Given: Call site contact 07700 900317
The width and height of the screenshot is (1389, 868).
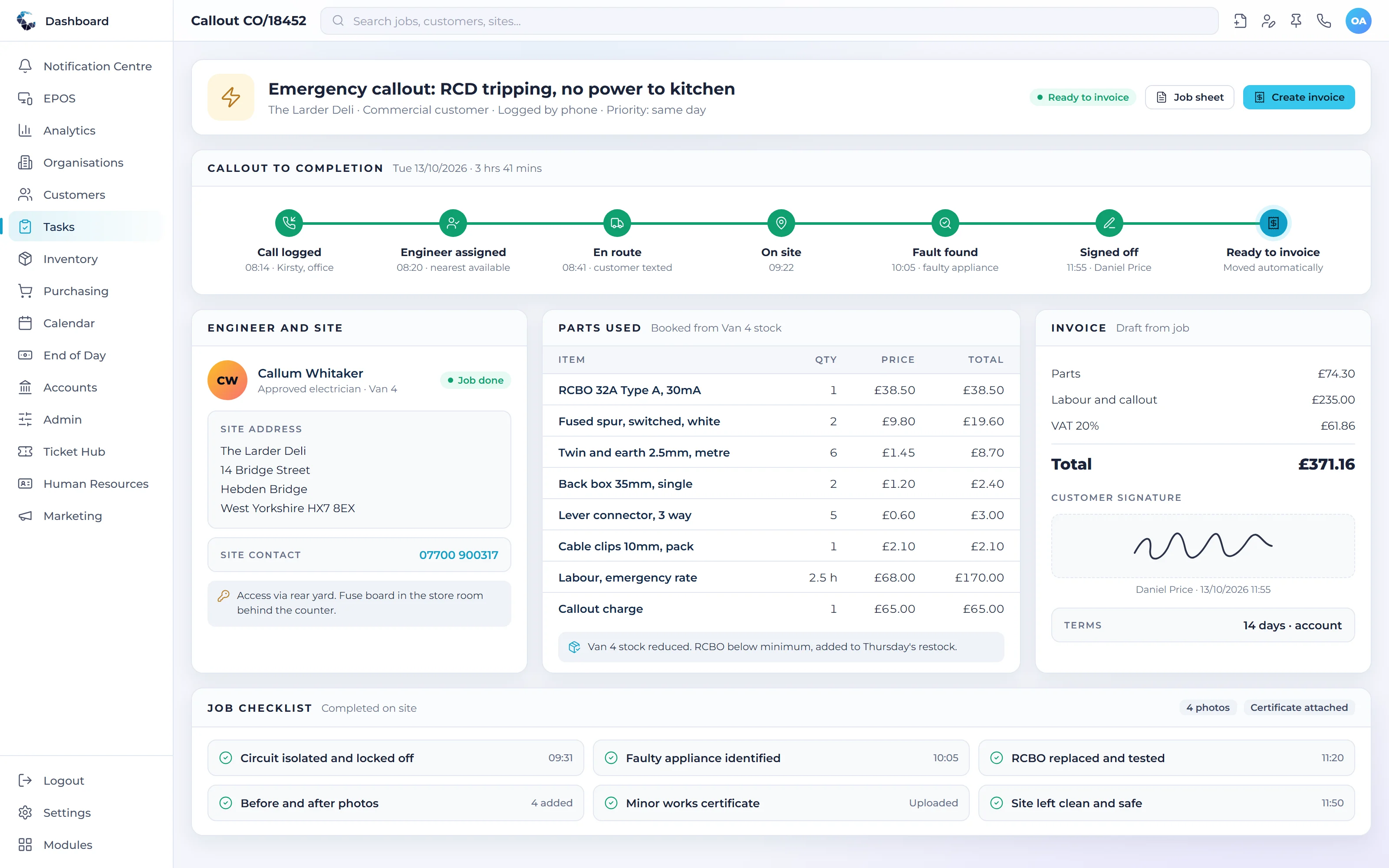Looking at the screenshot, I should (x=458, y=555).
